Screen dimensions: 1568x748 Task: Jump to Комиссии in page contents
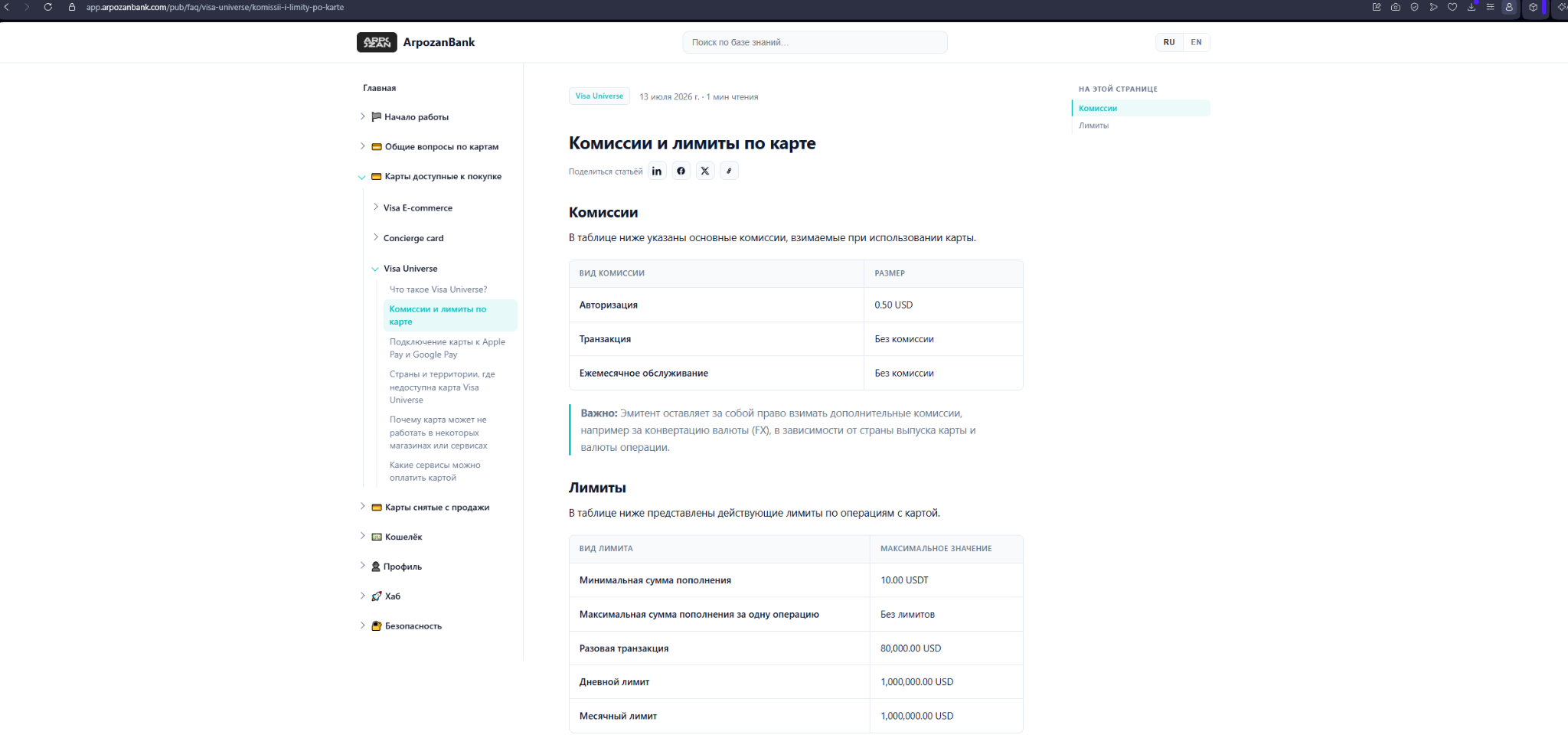[x=1098, y=108]
